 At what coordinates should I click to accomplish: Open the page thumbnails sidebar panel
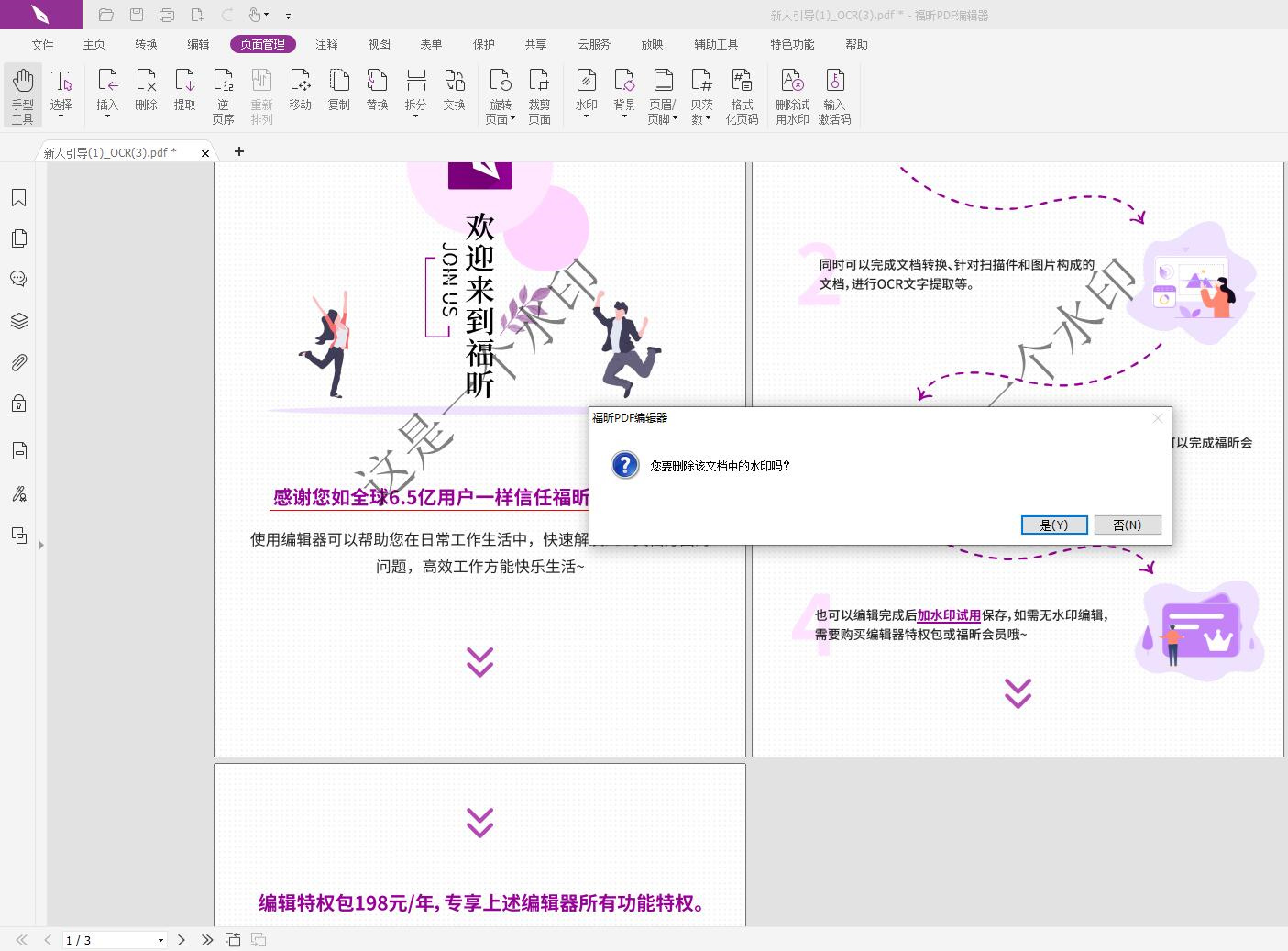[19, 238]
